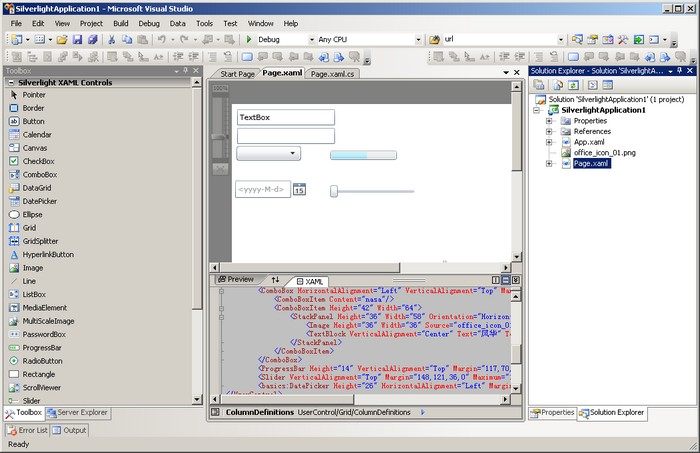Switch to the Preview pane tab
Screen dimensions: 700x453
pos(236,279)
